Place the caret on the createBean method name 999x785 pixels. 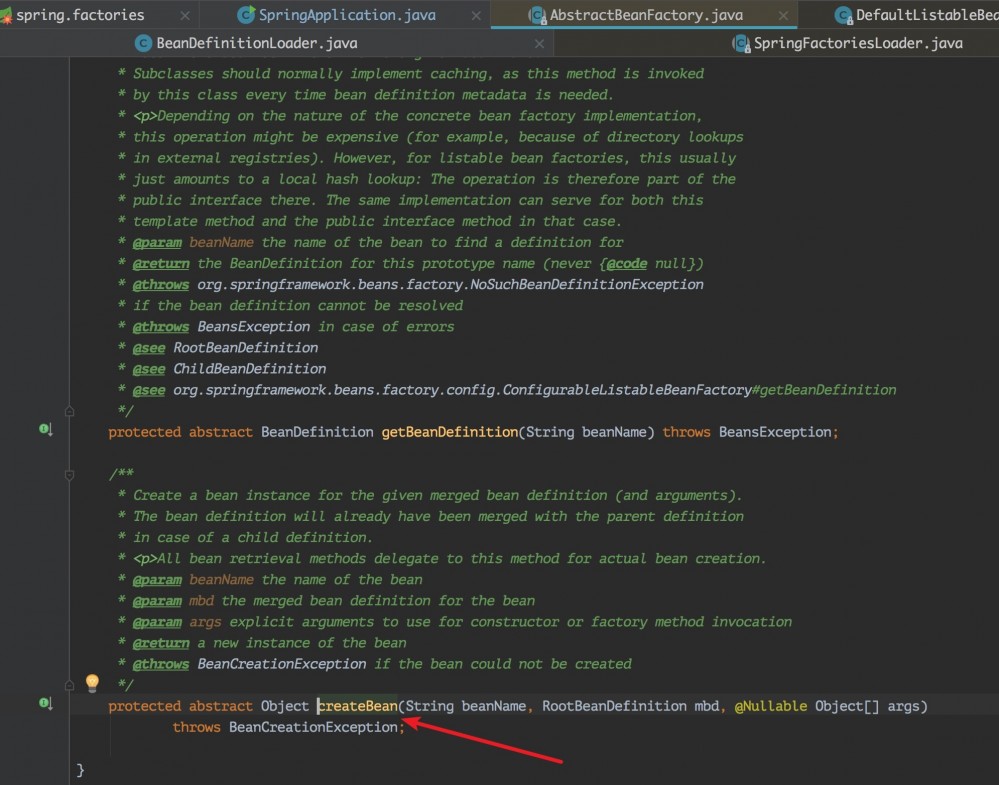(356, 705)
